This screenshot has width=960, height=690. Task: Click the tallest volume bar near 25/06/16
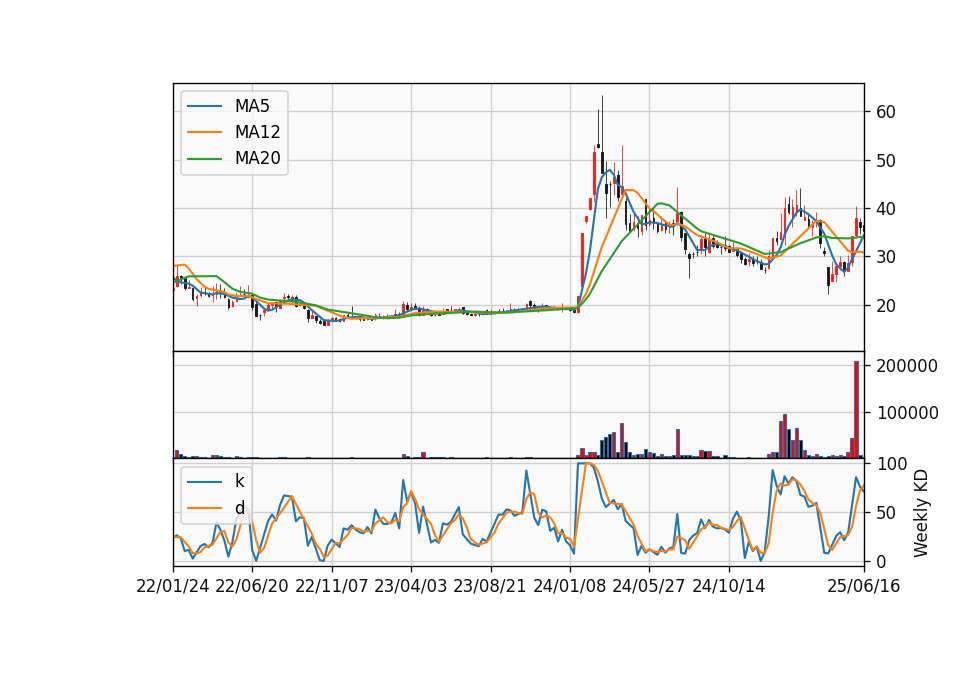(857, 410)
